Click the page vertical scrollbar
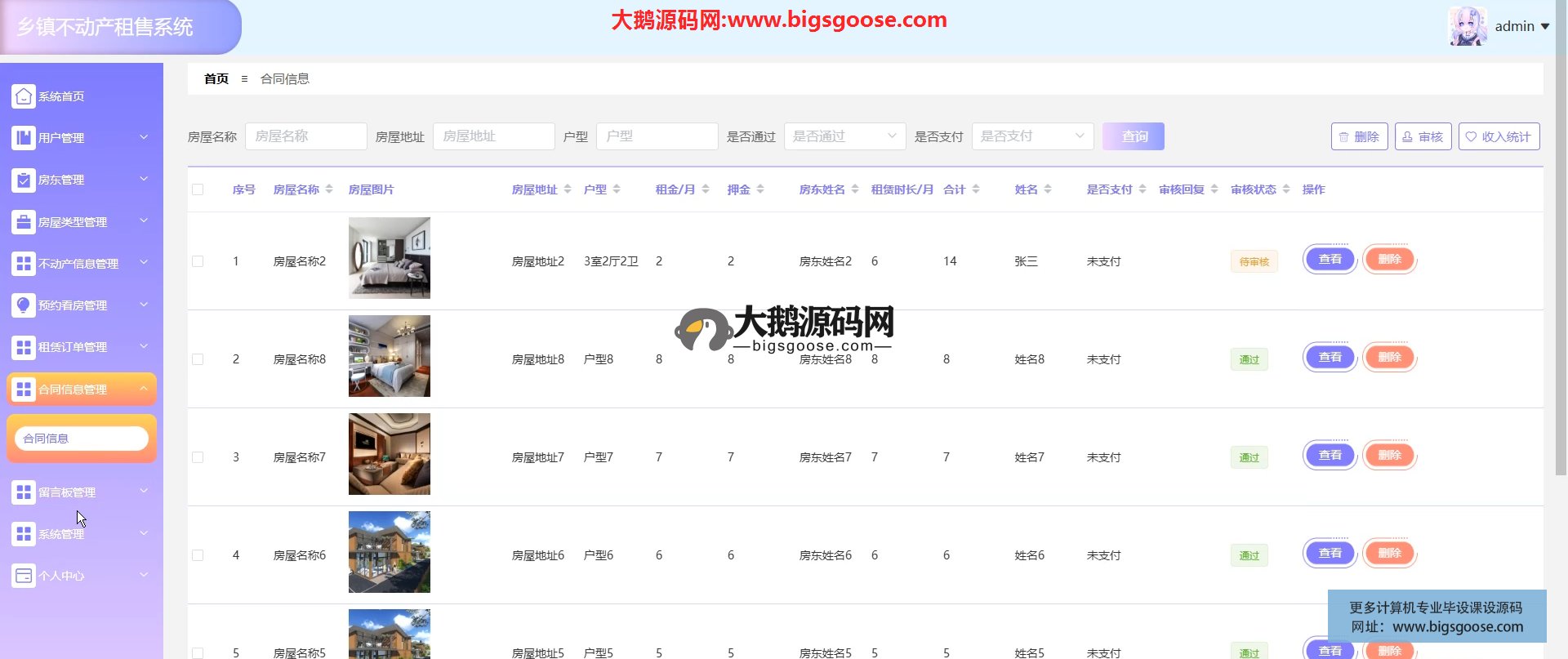 tap(1561, 245)
